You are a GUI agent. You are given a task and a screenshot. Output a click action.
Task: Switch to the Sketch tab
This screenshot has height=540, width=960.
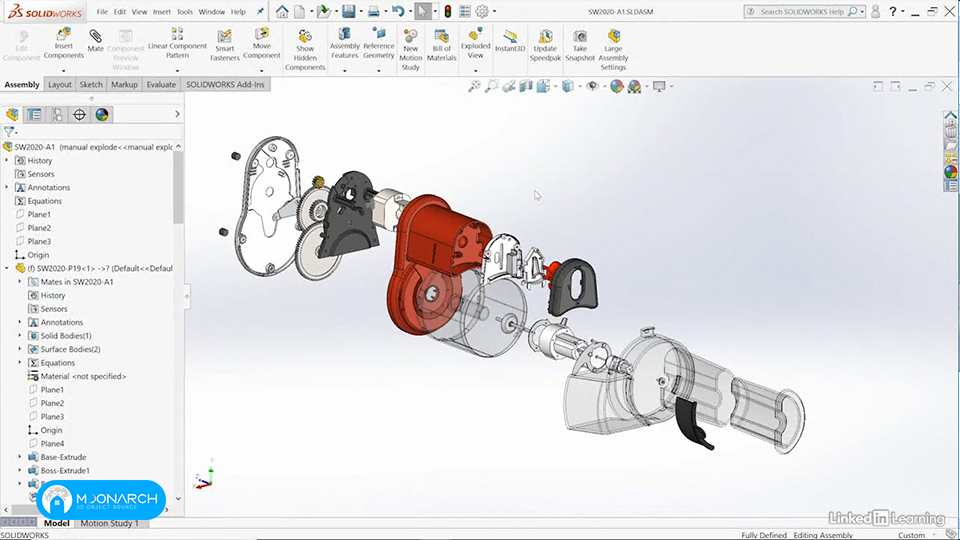tap(91, 84)
